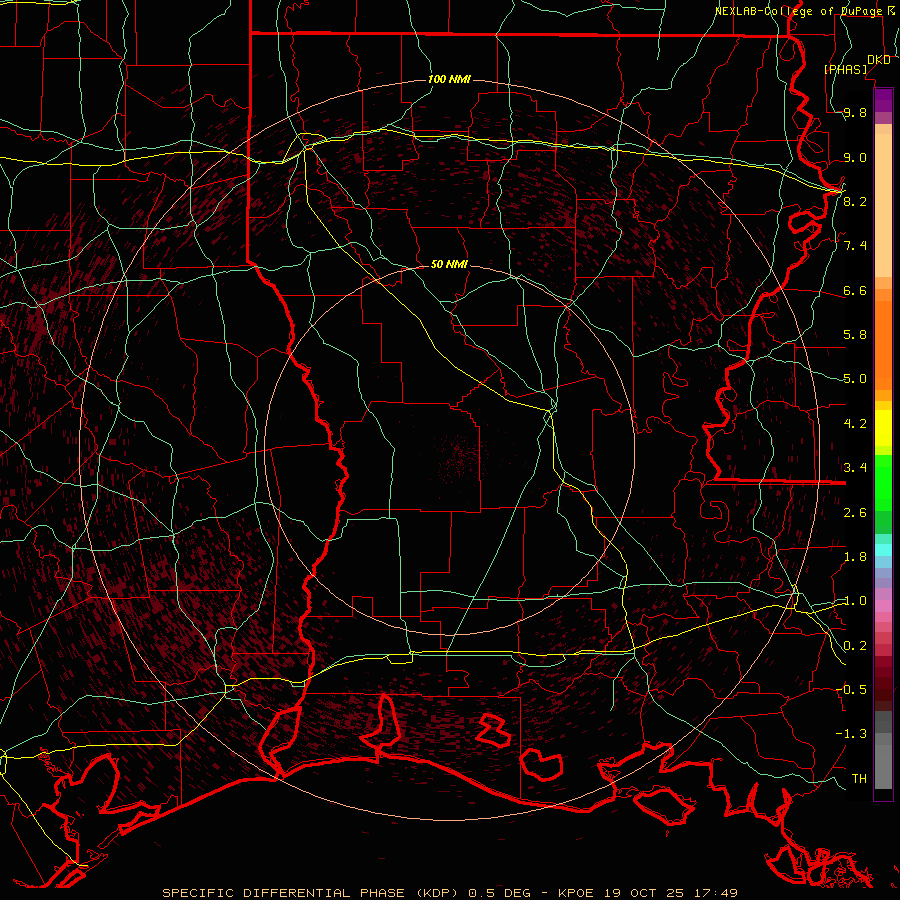Click the 8.2 scale value
The width and height of the screenshot is (900, 900).
tap(855, 201)
